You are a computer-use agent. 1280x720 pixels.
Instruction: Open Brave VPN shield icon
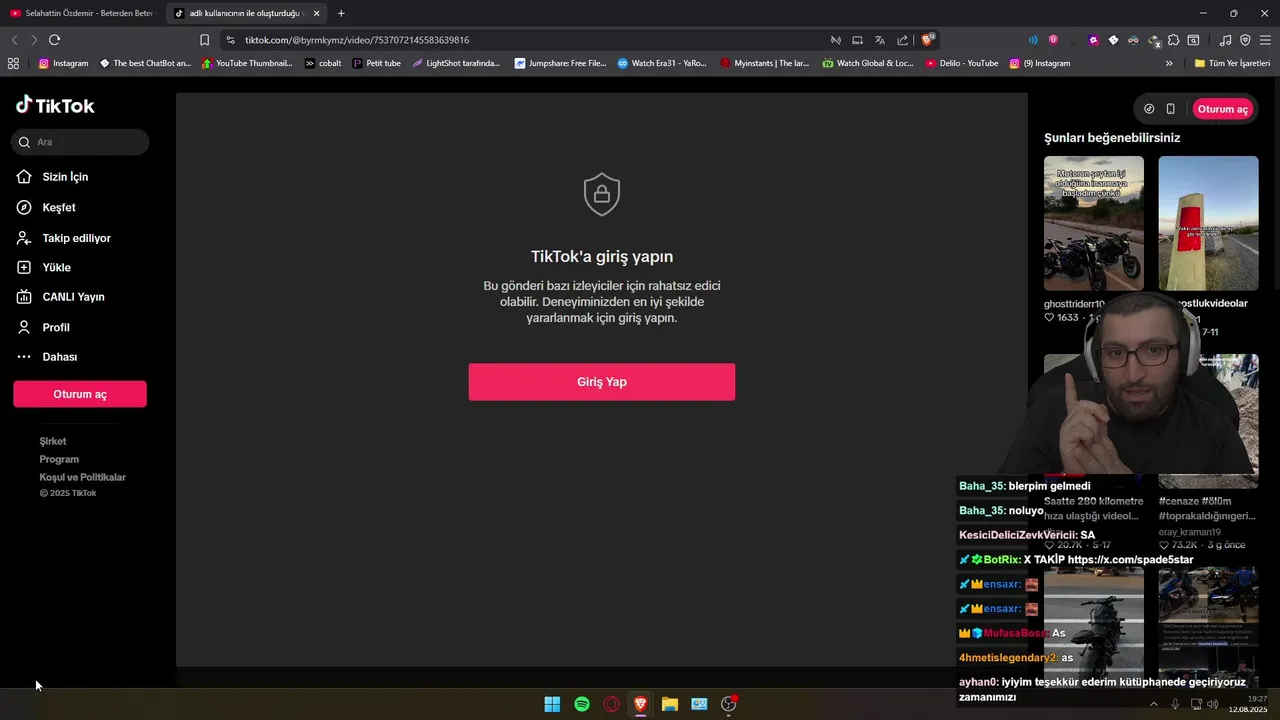pos(1245,40)
